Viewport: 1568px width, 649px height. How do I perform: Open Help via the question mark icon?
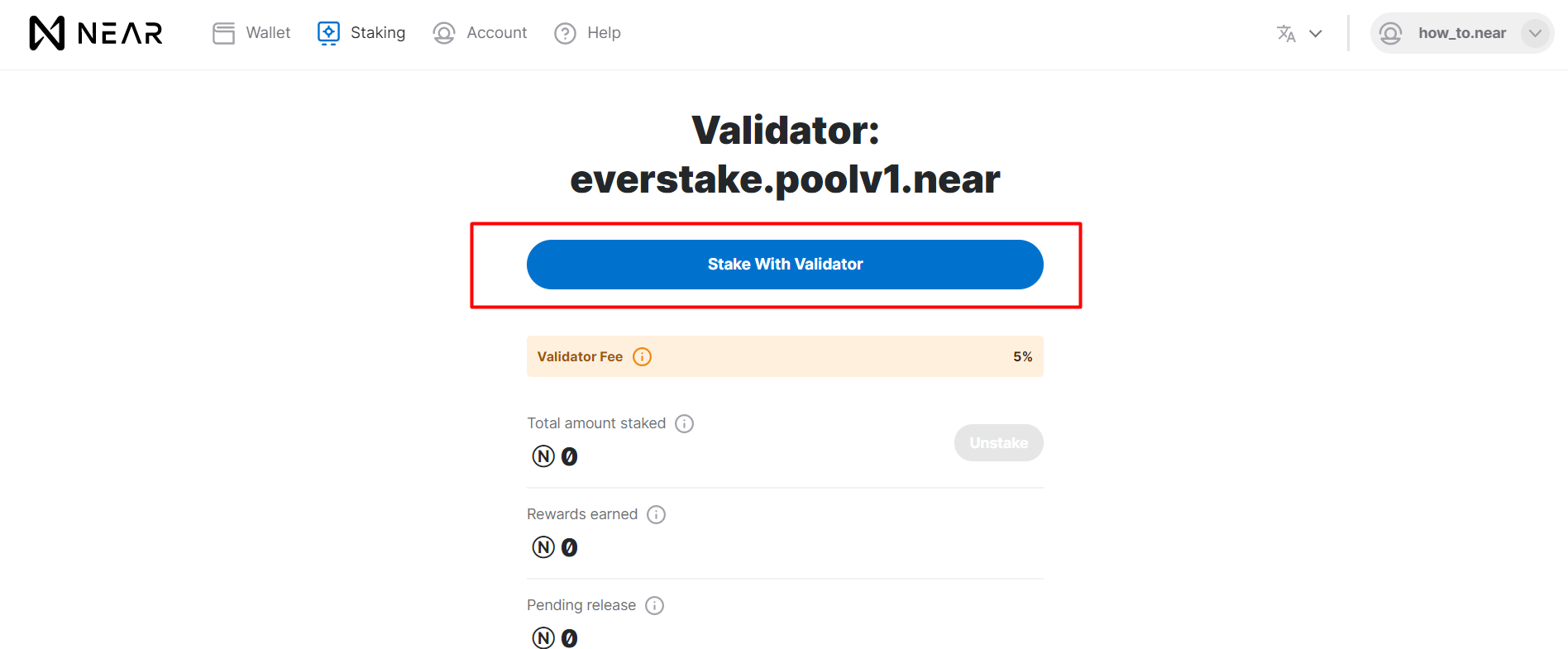[x=565, y=33]
